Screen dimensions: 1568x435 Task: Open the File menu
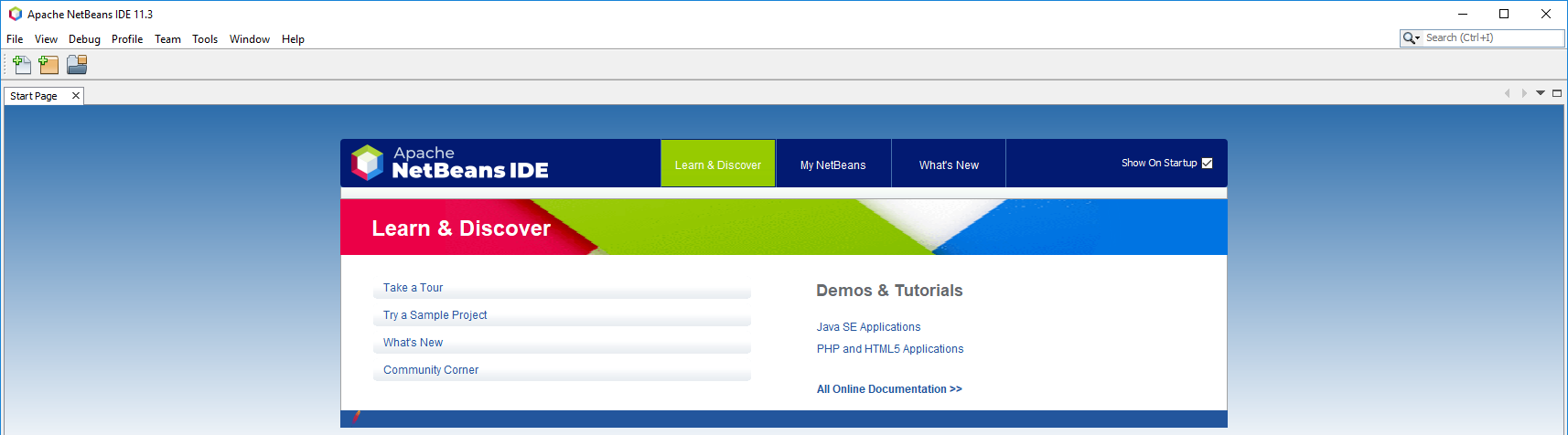point(15,39)
